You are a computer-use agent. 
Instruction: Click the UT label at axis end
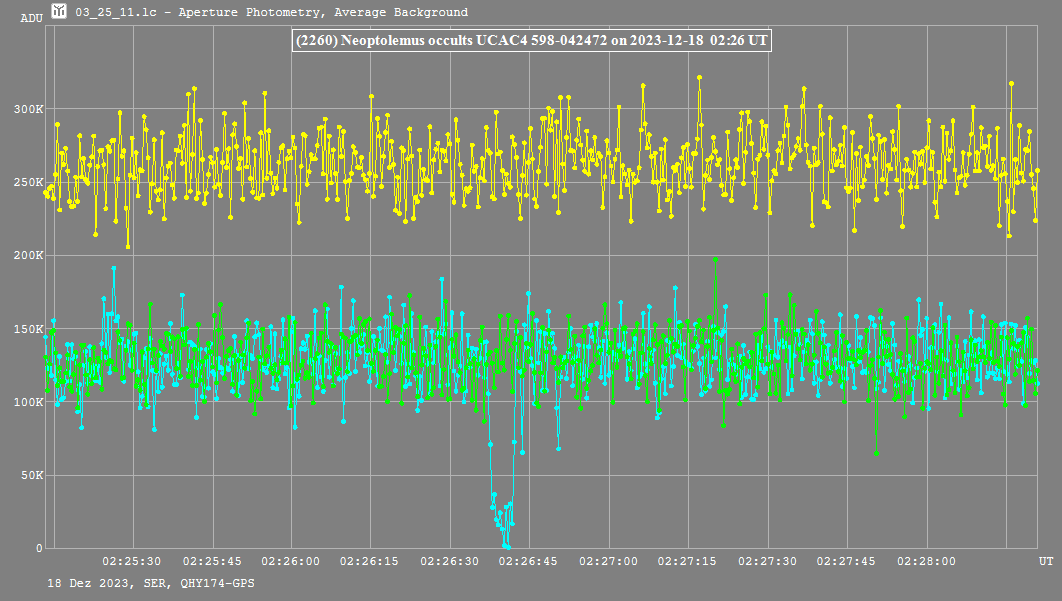(x=1046, y=562)
